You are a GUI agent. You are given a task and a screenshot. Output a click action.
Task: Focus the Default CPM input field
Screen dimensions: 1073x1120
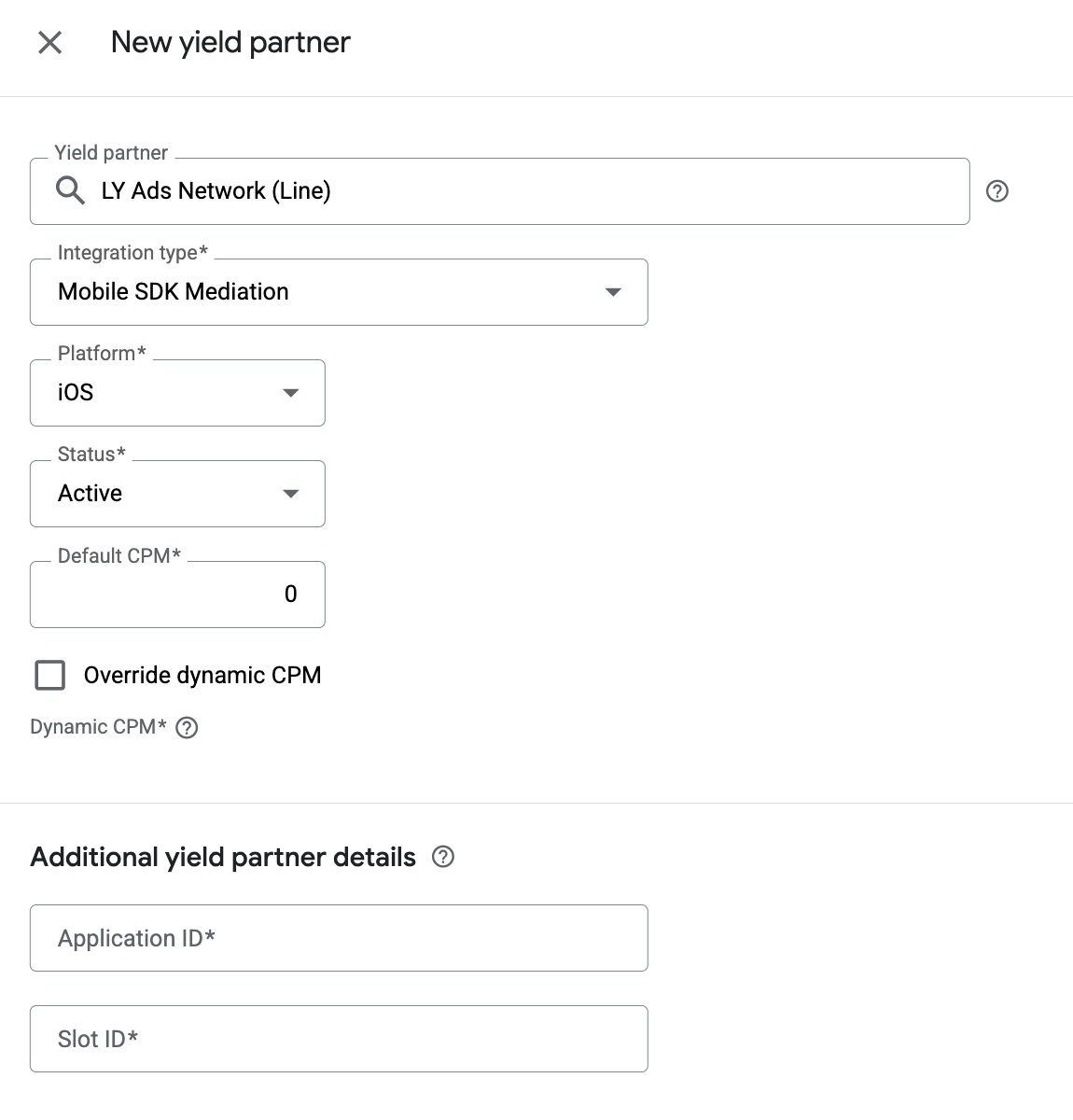(x=177, y=595)
